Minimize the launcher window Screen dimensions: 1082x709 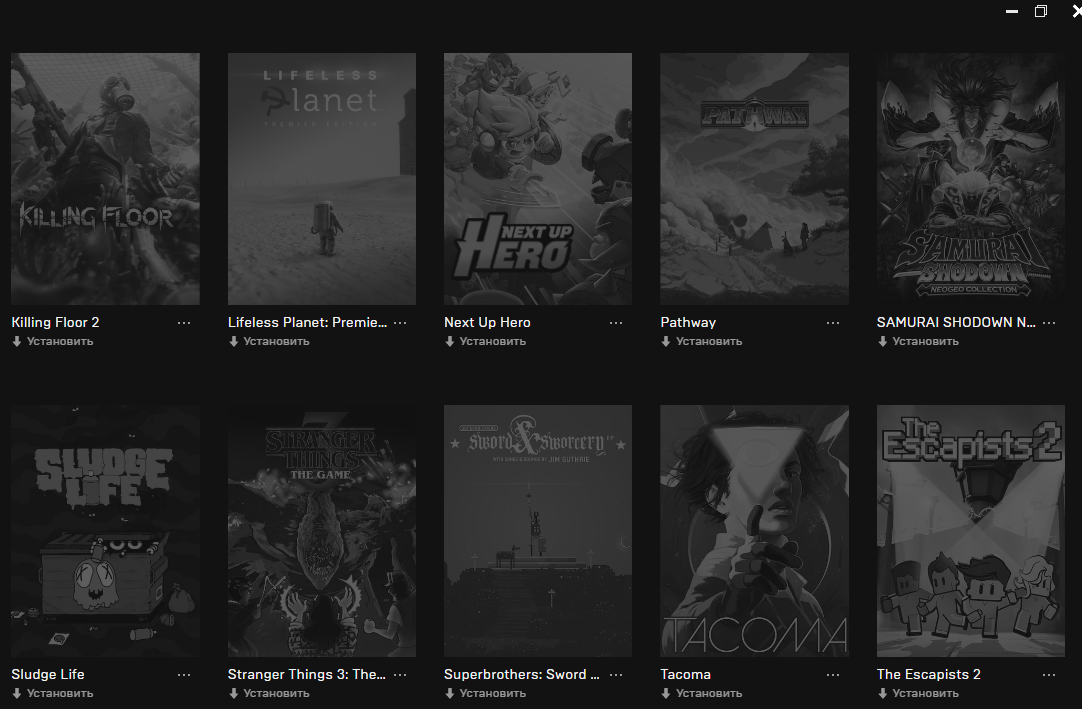[1012, 11]
